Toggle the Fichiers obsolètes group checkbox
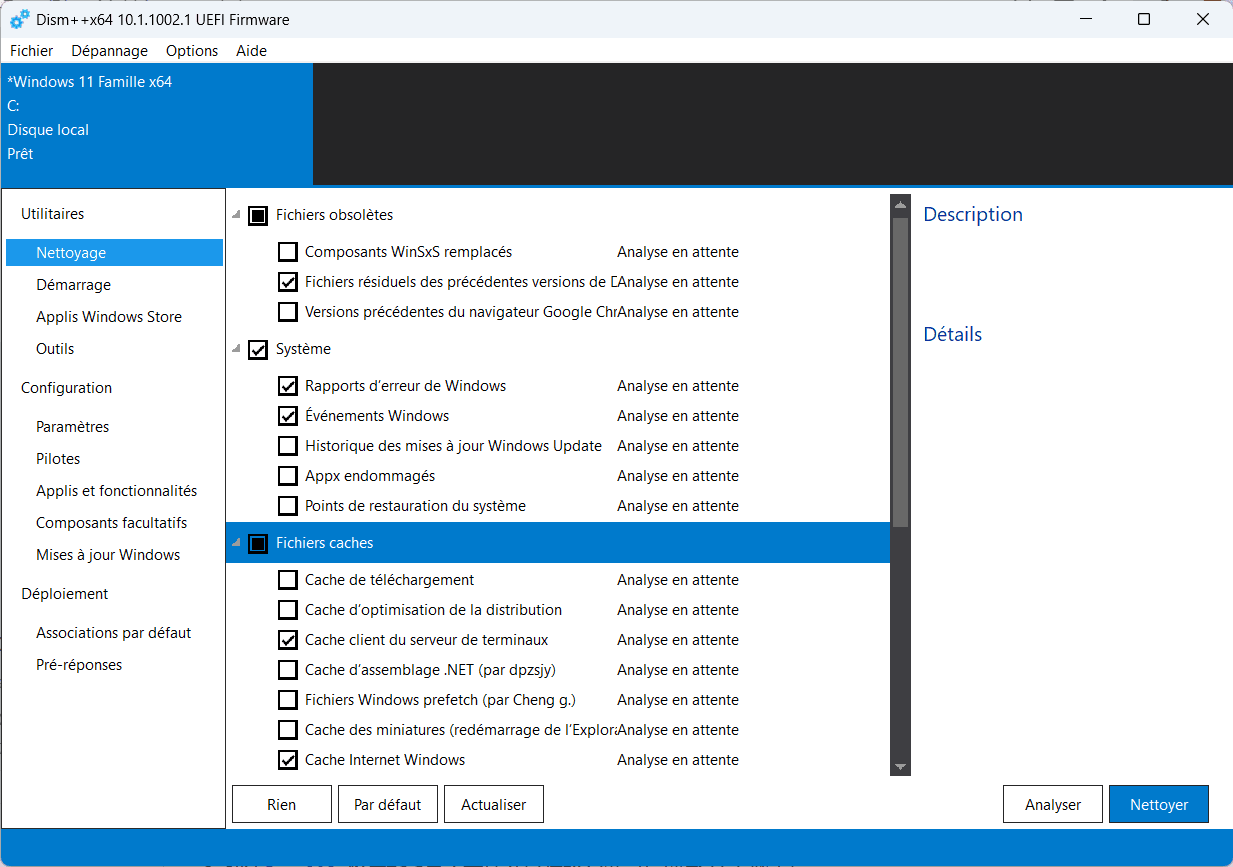This screenshot has width=1233, height=867. coord(258,215)
